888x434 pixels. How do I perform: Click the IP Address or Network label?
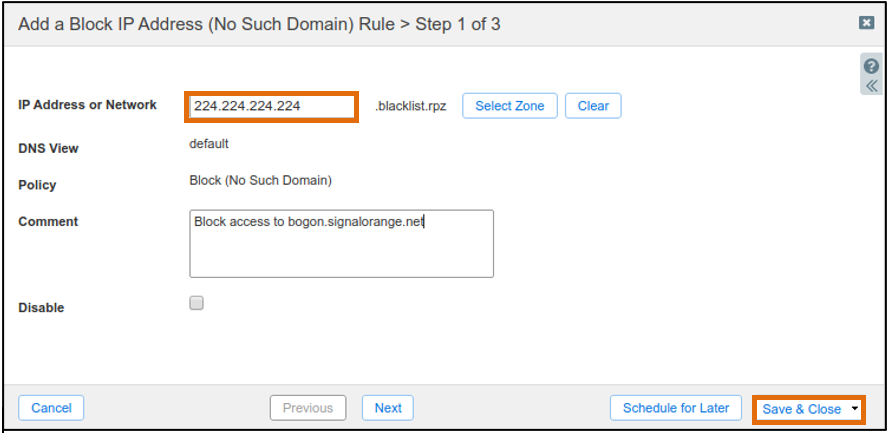(88, 105)
